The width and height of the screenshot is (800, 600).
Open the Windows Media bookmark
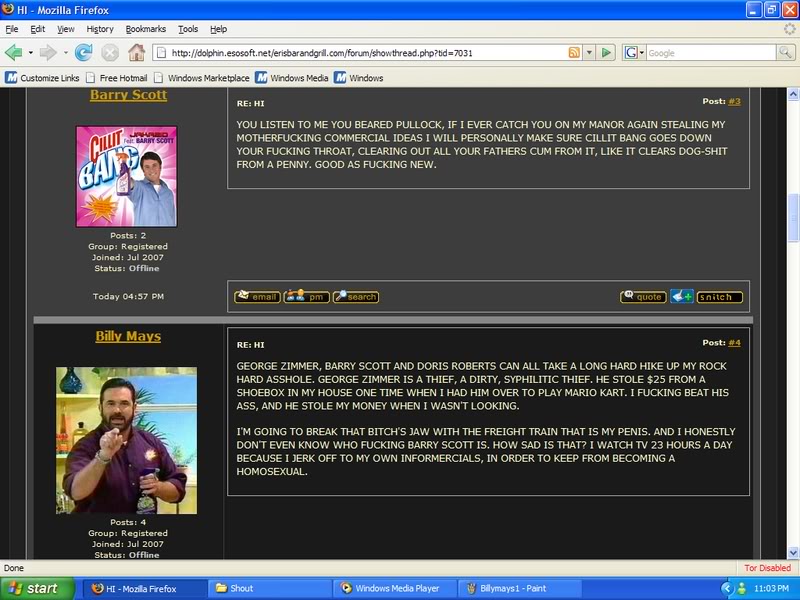pos(292,78)
